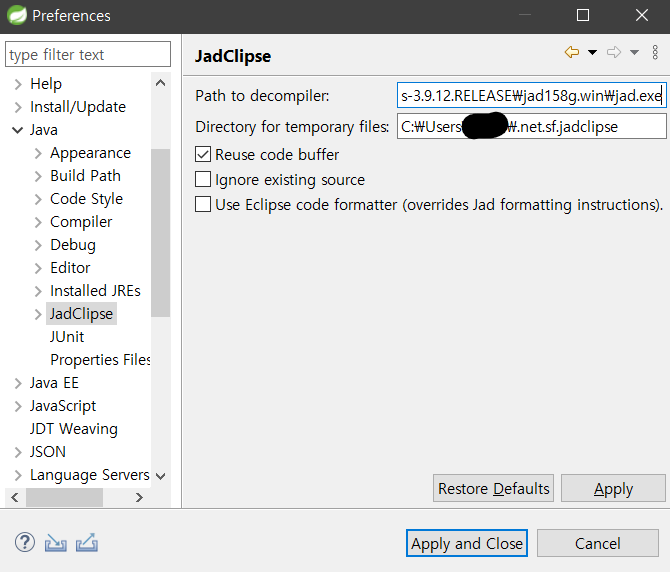This screenshot has height=572, width=670.
Task: Click the help question mark icon
Action: [25, 543]
